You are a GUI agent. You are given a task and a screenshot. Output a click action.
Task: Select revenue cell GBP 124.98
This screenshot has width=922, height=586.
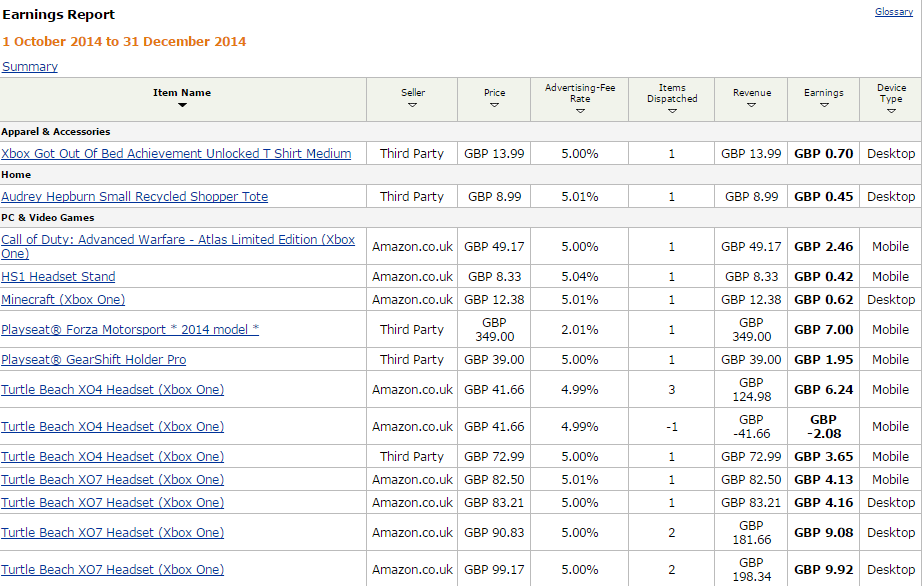751,389
